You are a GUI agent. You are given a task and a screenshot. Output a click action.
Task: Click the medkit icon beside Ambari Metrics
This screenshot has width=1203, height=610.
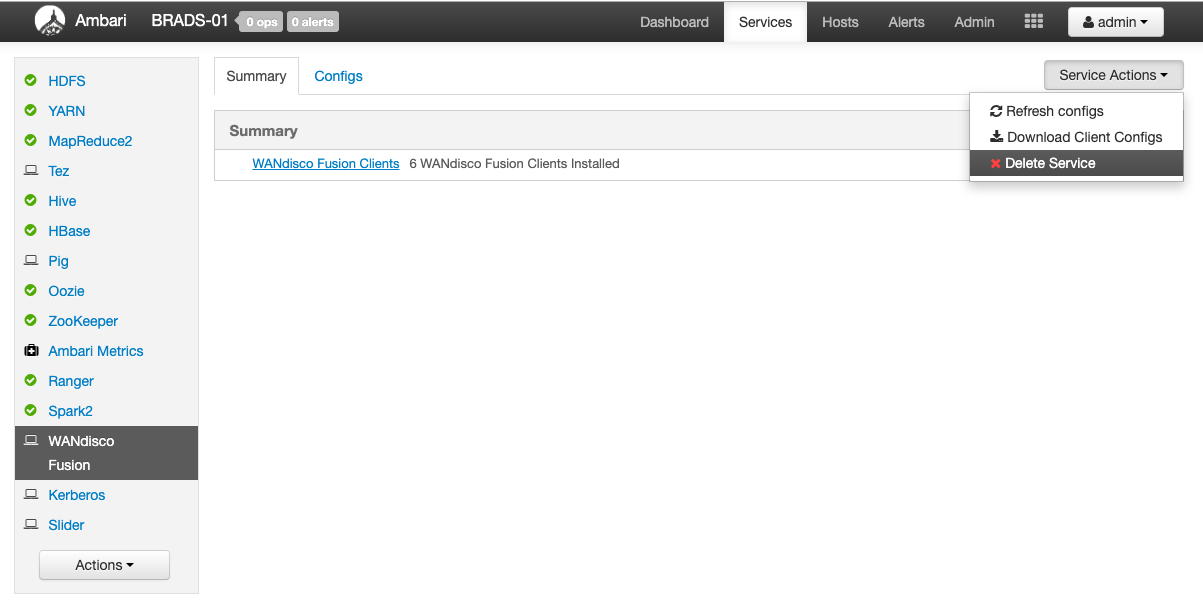point(31,351)
